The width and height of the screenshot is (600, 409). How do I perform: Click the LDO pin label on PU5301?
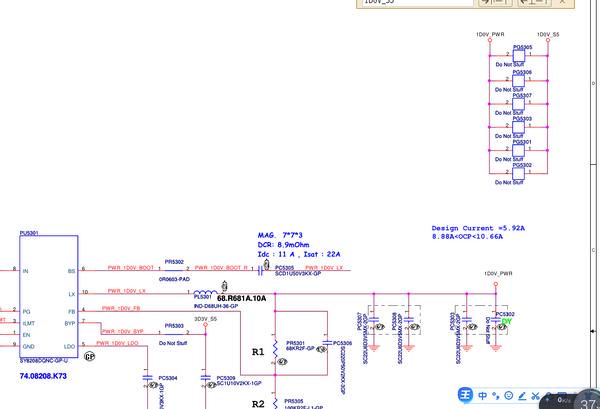[x=70, y=347]
